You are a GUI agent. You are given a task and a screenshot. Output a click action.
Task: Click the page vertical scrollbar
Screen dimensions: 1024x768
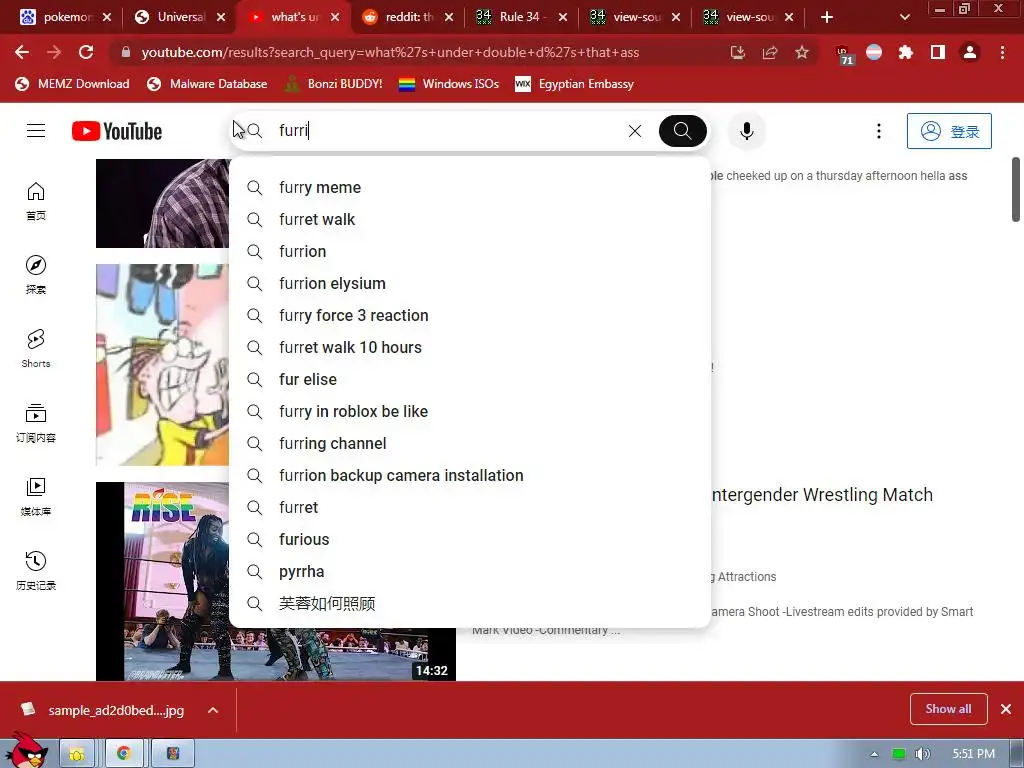tap(1016, 189)
